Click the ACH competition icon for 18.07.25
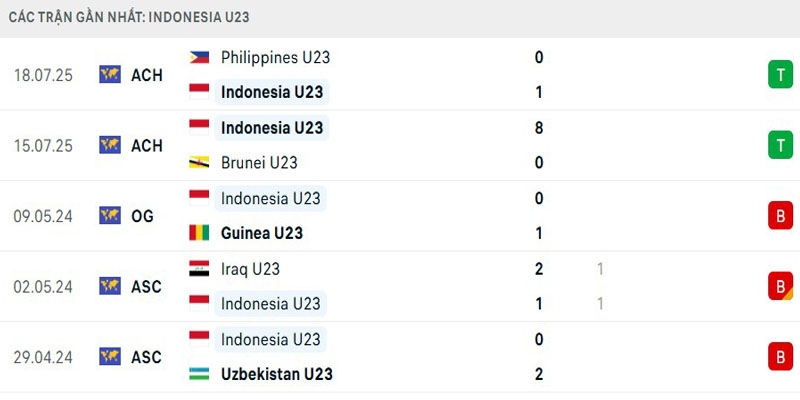 pyautogui.click(x=110, y=74)
